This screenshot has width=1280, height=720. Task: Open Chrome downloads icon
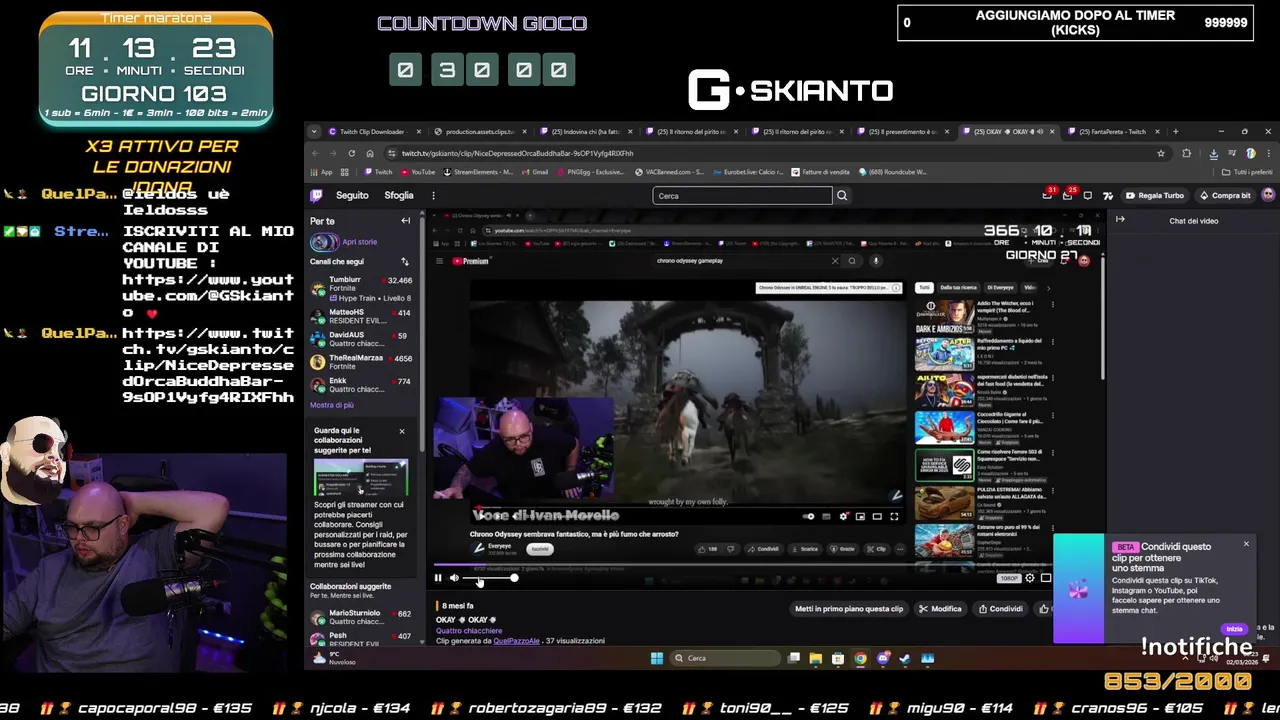click(x=1213, y=153)
